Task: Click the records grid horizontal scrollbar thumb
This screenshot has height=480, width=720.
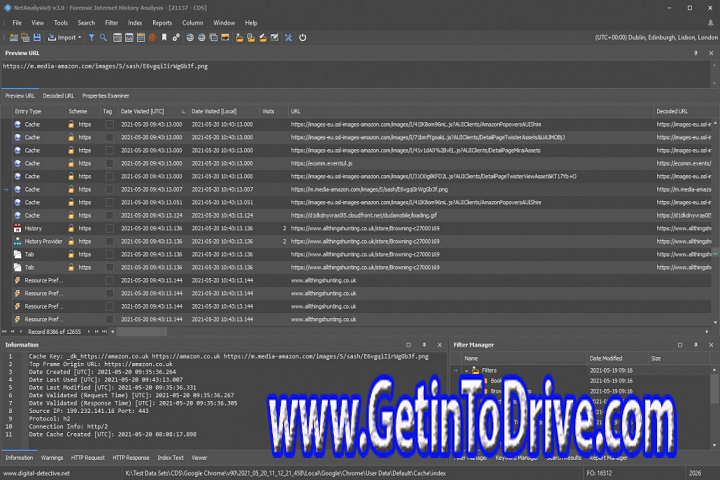Action: 141,332
